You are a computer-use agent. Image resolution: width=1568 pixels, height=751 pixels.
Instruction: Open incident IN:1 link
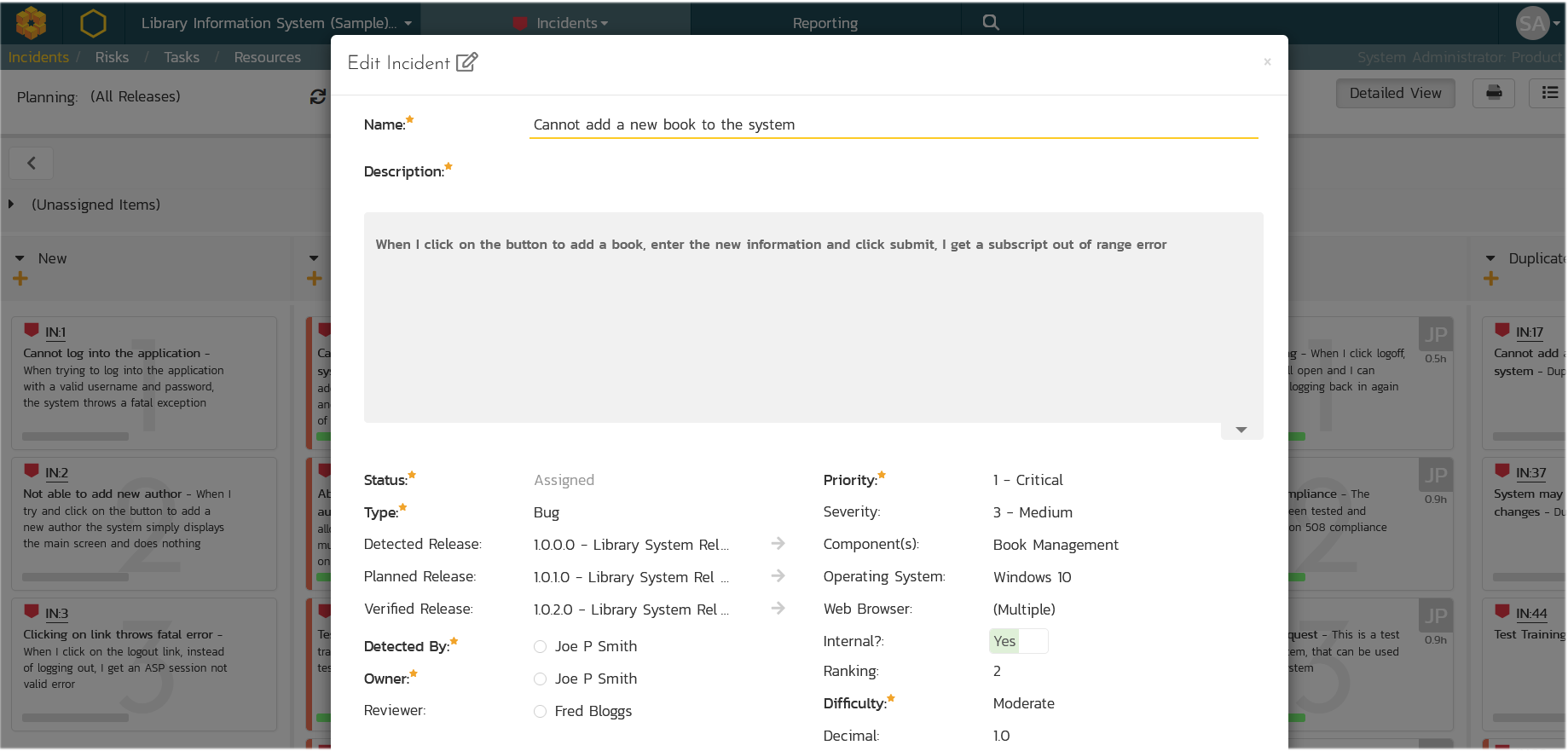click(55, 332)
